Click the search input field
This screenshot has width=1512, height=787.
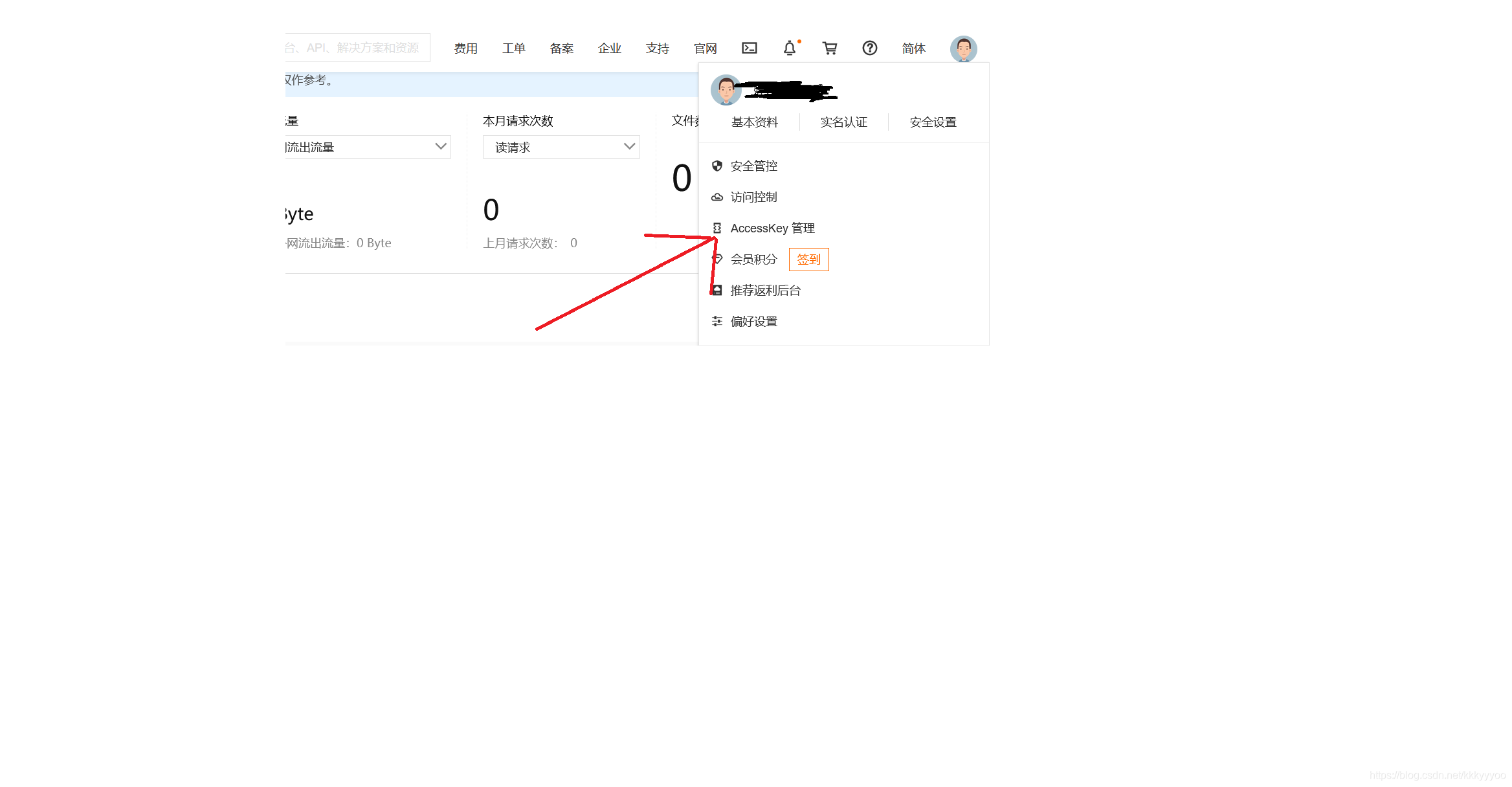tap(357, 48)
